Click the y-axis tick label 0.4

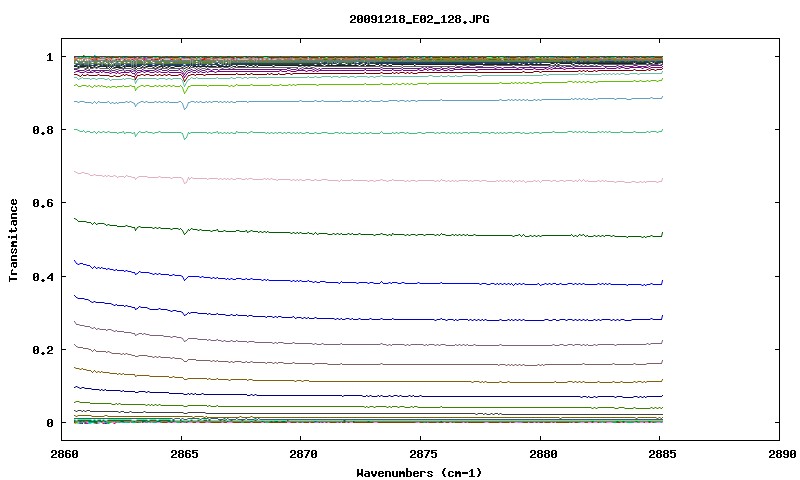click(x=42, y=277)
